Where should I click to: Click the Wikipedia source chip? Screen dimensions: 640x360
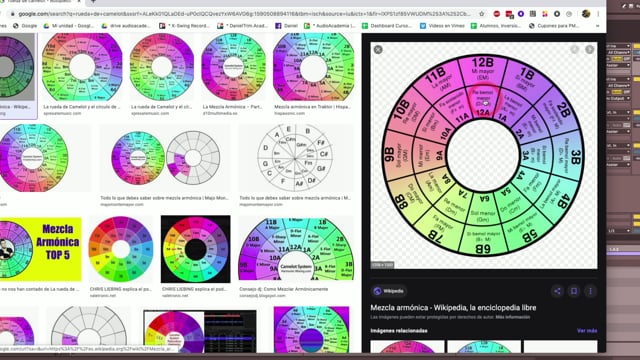click(389, 291)
